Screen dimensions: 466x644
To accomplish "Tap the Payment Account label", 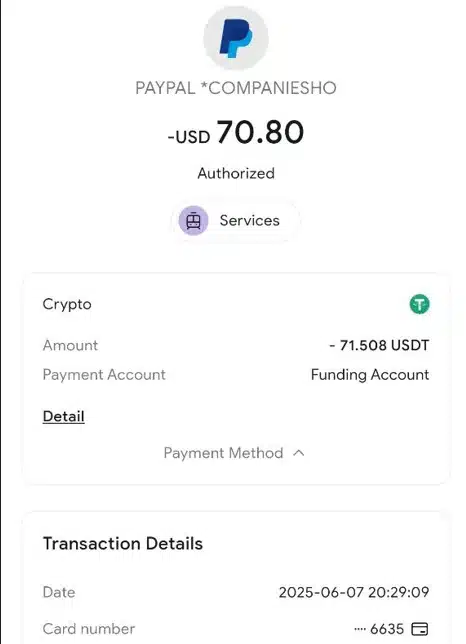I will 104,375.
